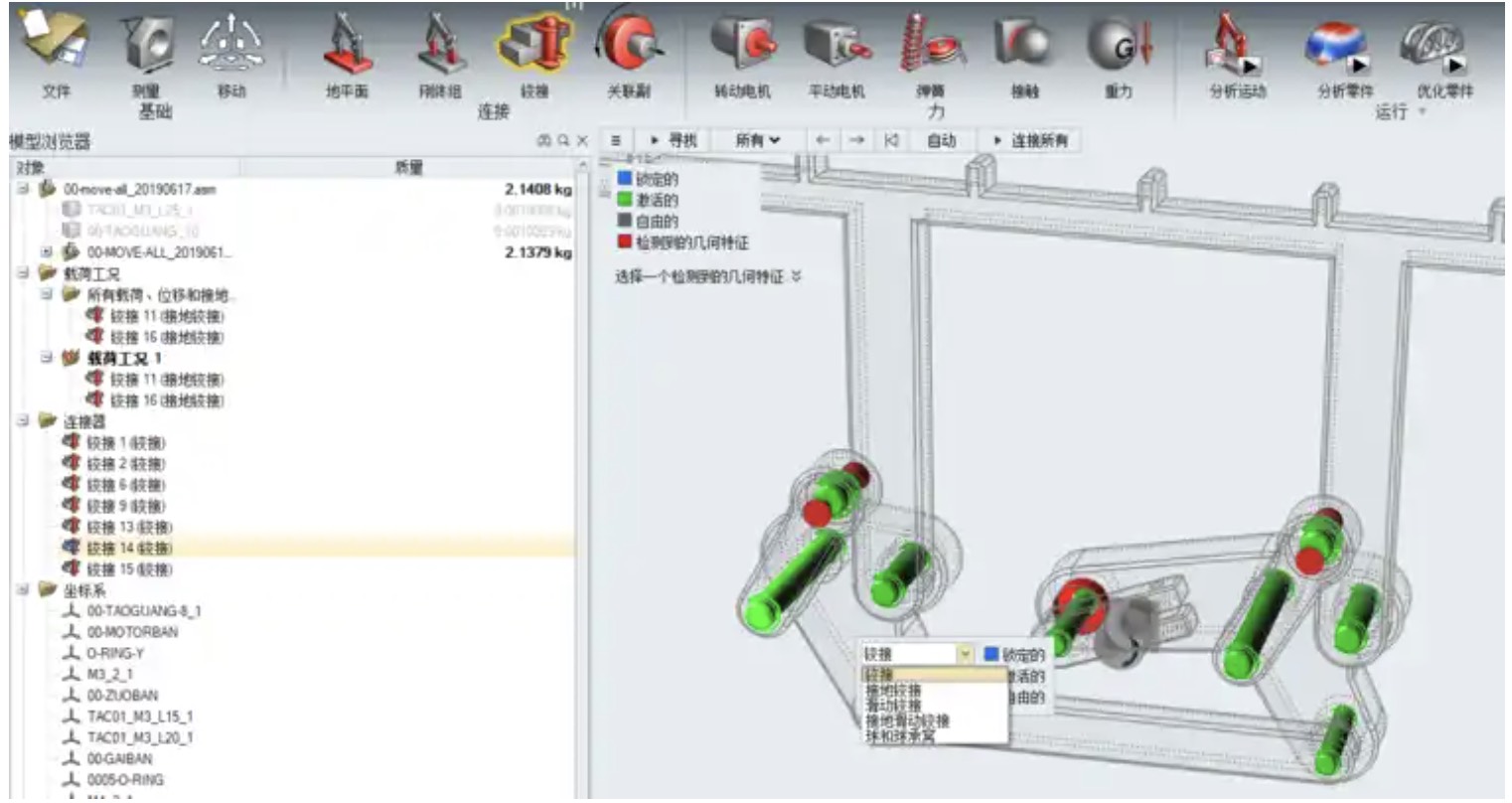Click the 自动 button in the guide bar
Screen dimensions: 1512x803
pyautogui.click(x=940, y=141)
